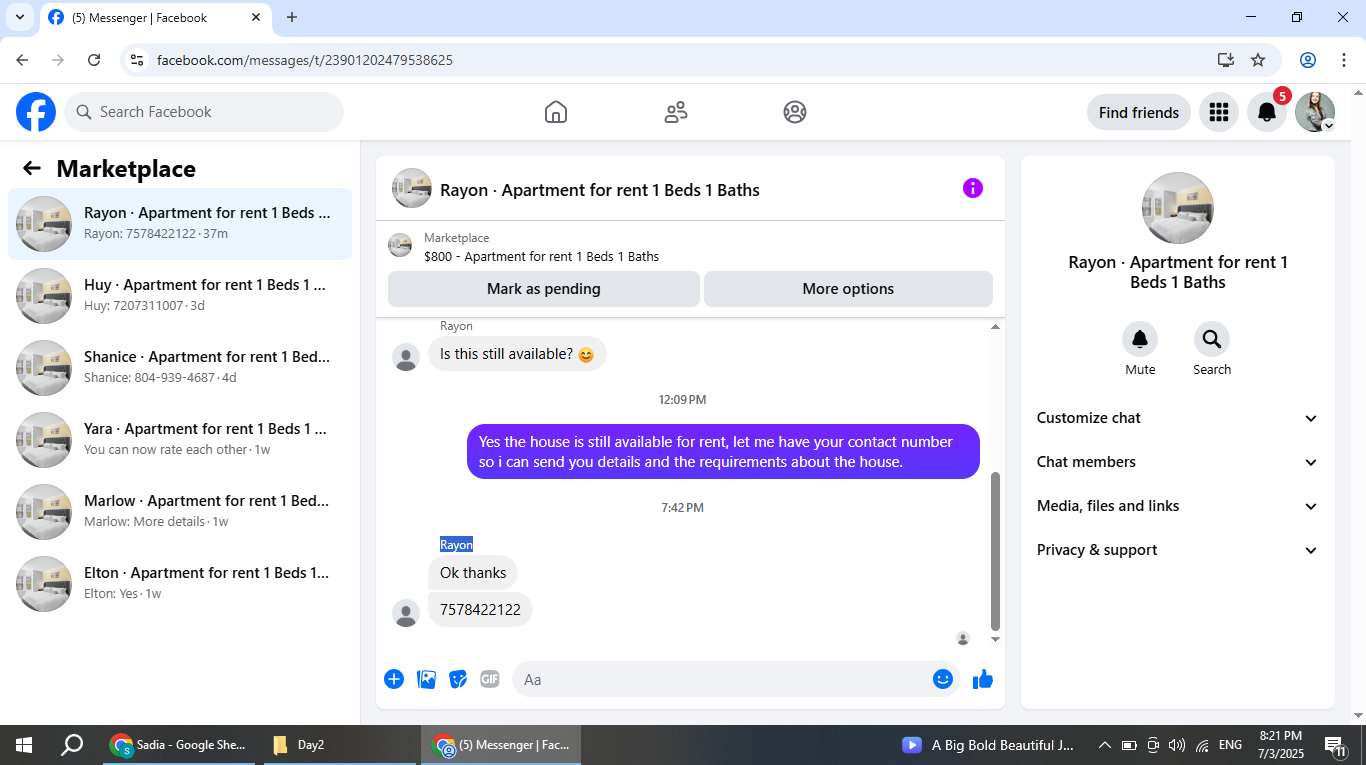
Task: Open the Groups icon in top navigation
Action: [x=795, y=112]
